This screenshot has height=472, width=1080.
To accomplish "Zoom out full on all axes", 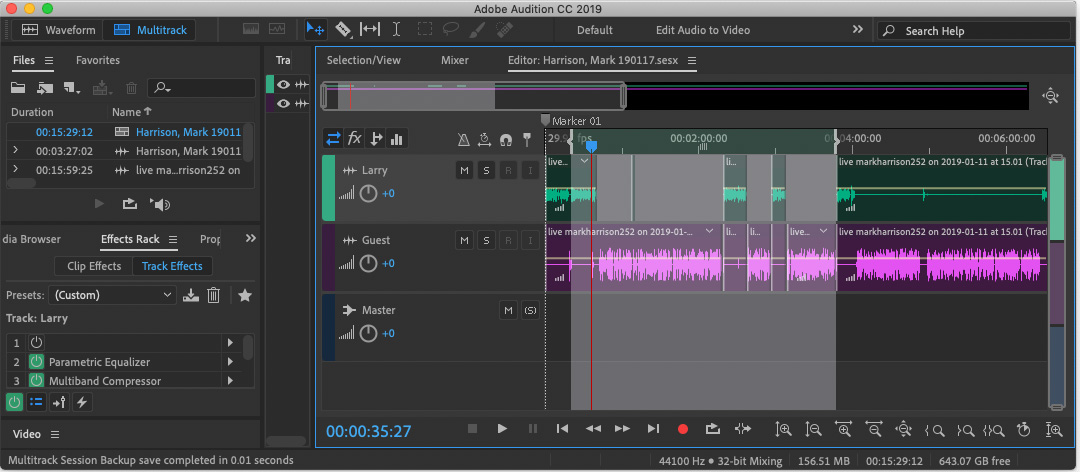I will point(904,429).
